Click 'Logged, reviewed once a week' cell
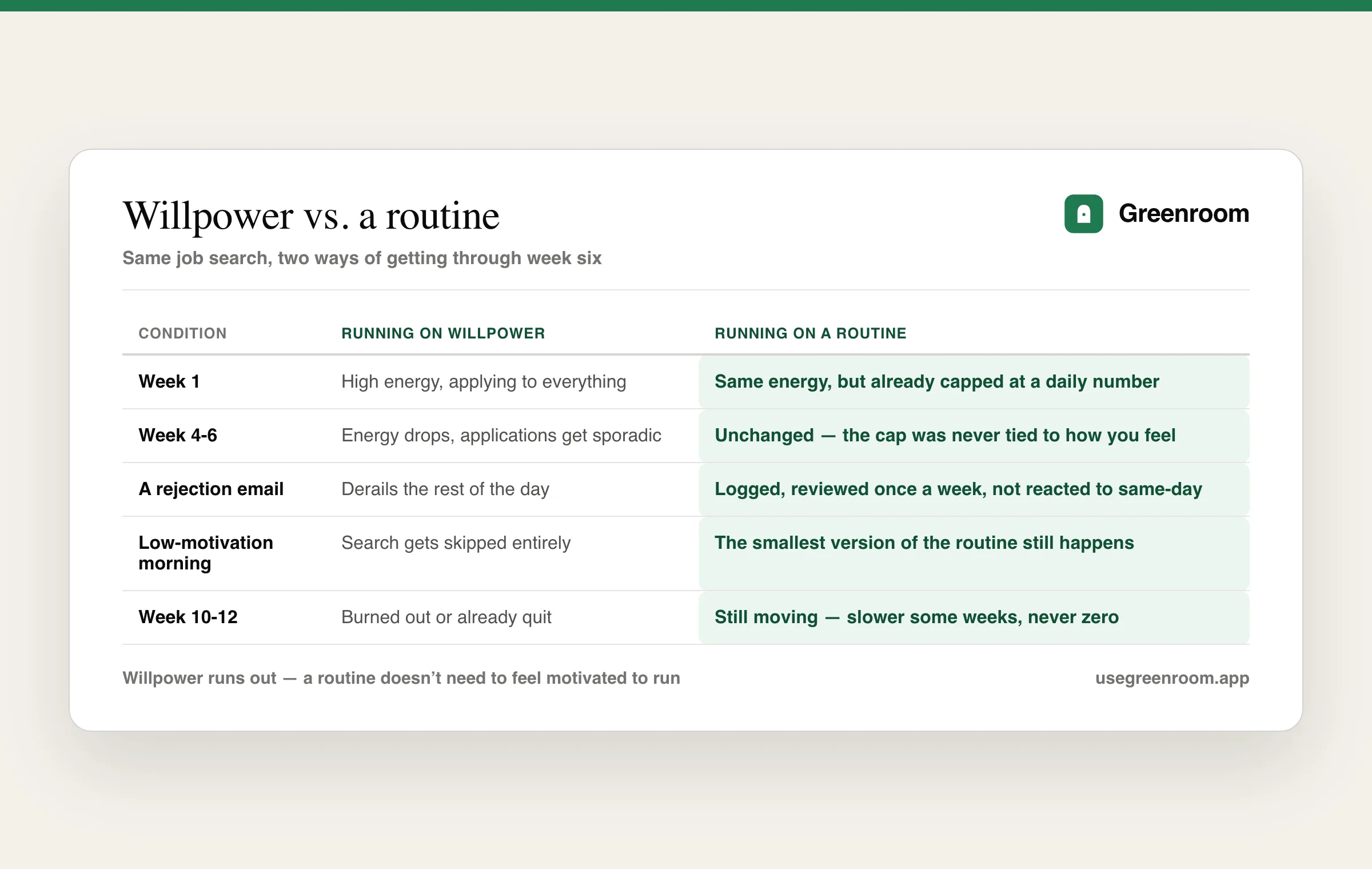The height and width of the screenshot is (869, 1372). tap(974, 489)
